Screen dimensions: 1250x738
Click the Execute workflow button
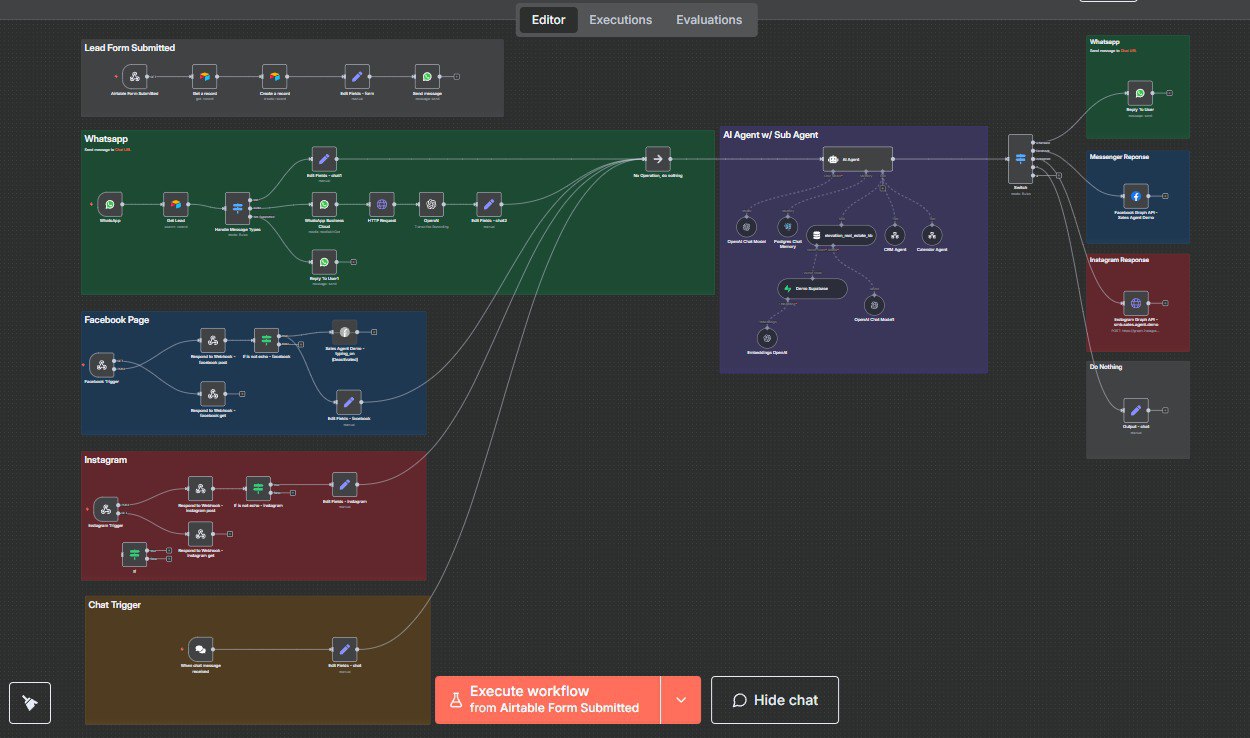tap(548, 699)
